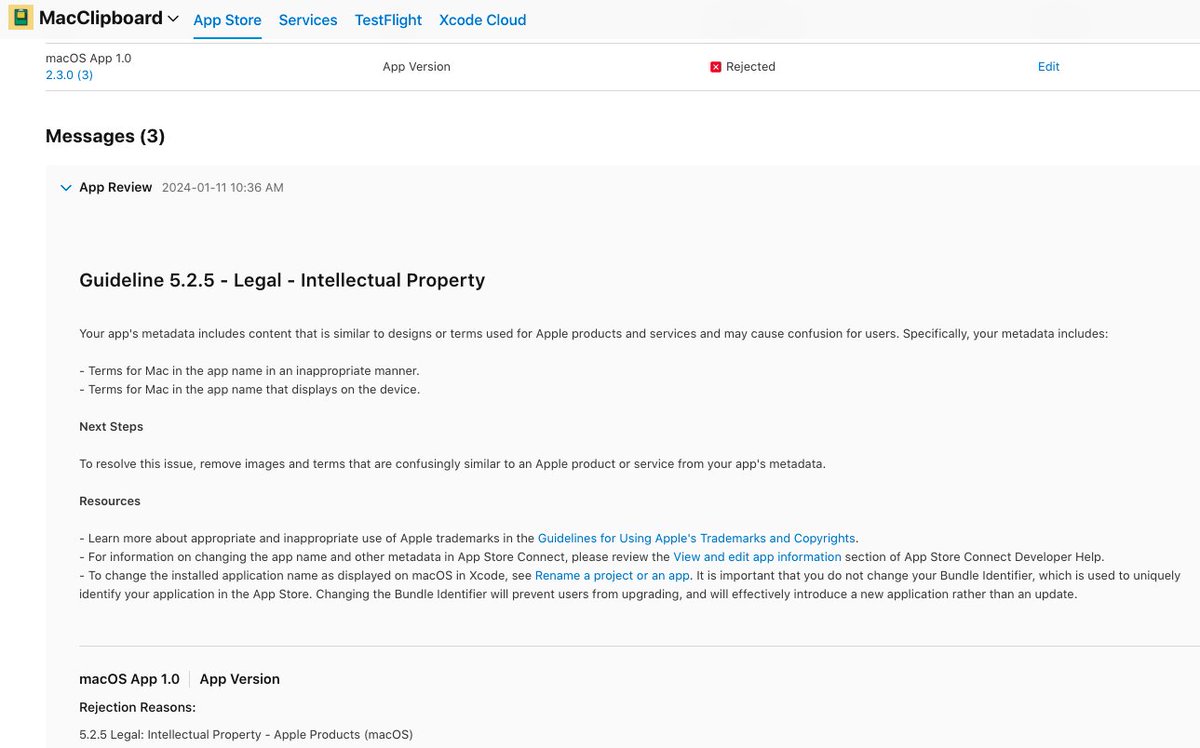1200x748 pixels.
Task: Click the MacClipboard app icon
Action: click(20, 18)
